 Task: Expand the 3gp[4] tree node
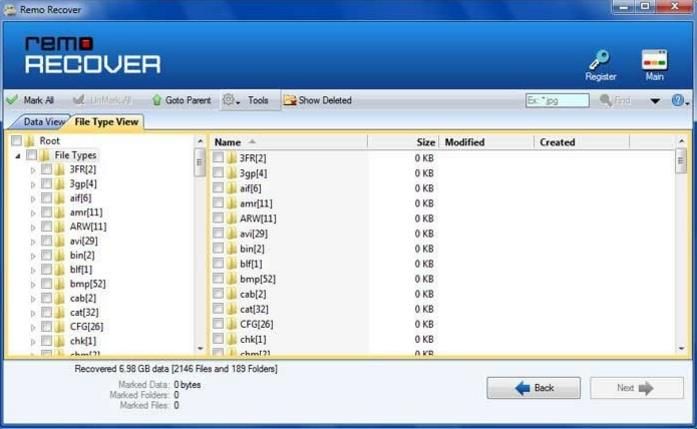(33, 185)
